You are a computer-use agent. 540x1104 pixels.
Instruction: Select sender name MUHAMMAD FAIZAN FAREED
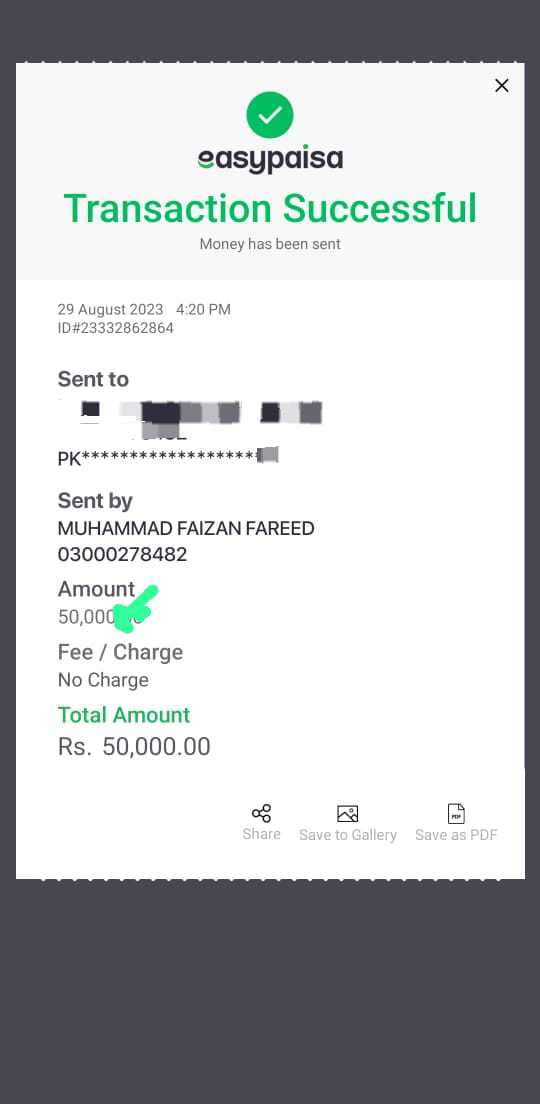[186, 529]
